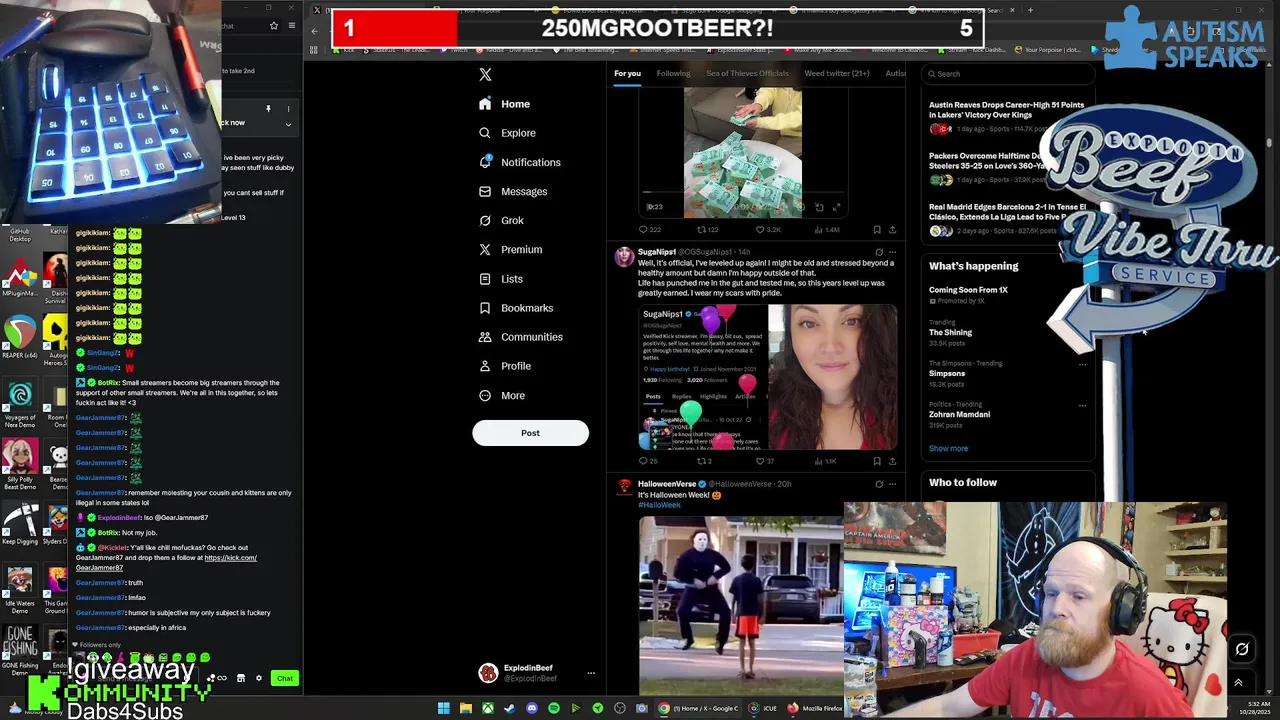1280x720 pixels.
Task: Switch to Mozilla Firefox taskbar window
Action: (815, 708)
